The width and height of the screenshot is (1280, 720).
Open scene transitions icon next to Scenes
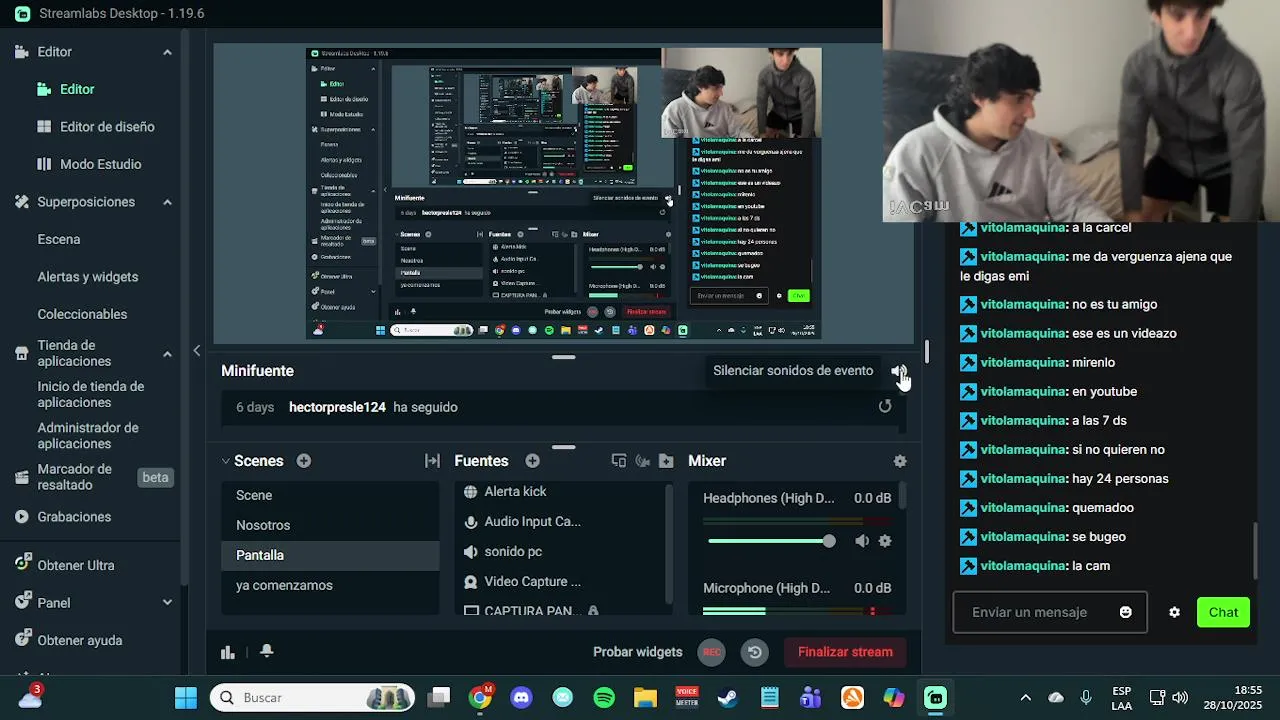[432, 461]
